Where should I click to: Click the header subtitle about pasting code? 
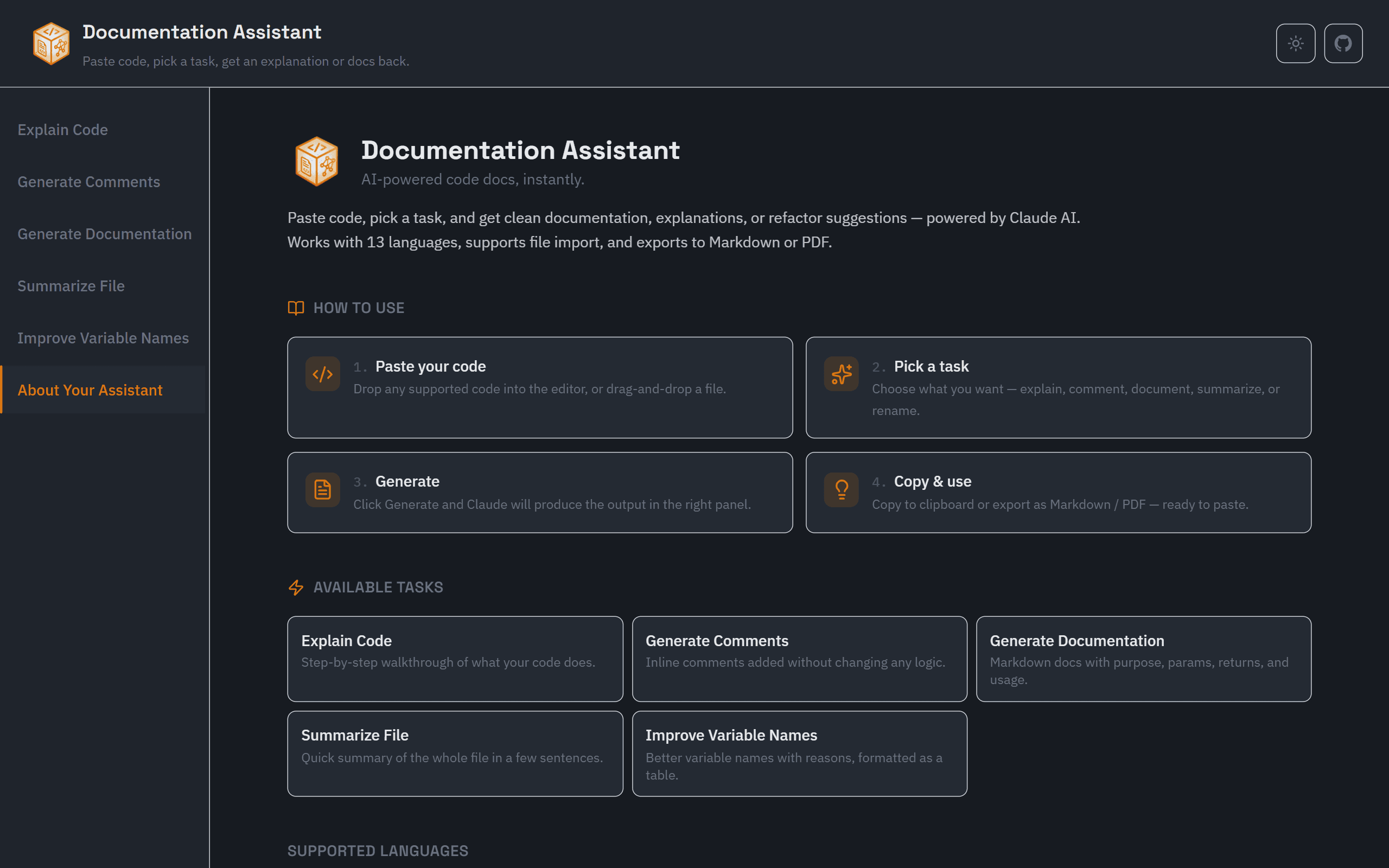click(246, 61)
